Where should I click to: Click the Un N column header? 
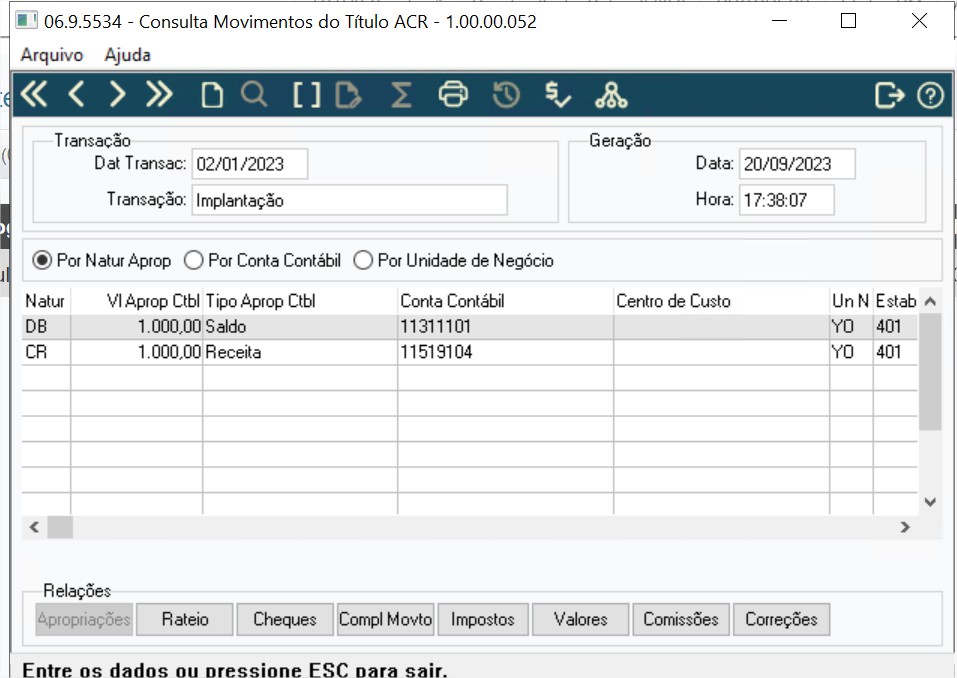(x=851, y=301)
